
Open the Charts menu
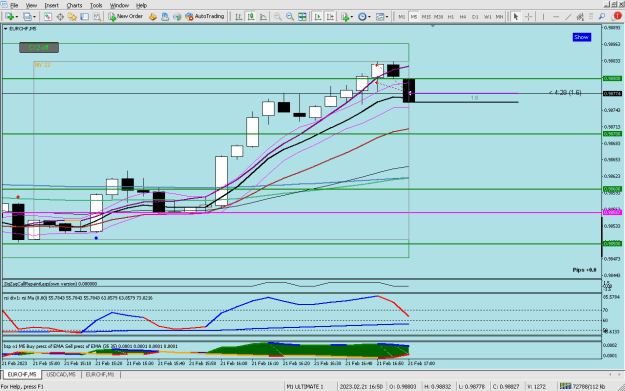(x=74, y=6)
